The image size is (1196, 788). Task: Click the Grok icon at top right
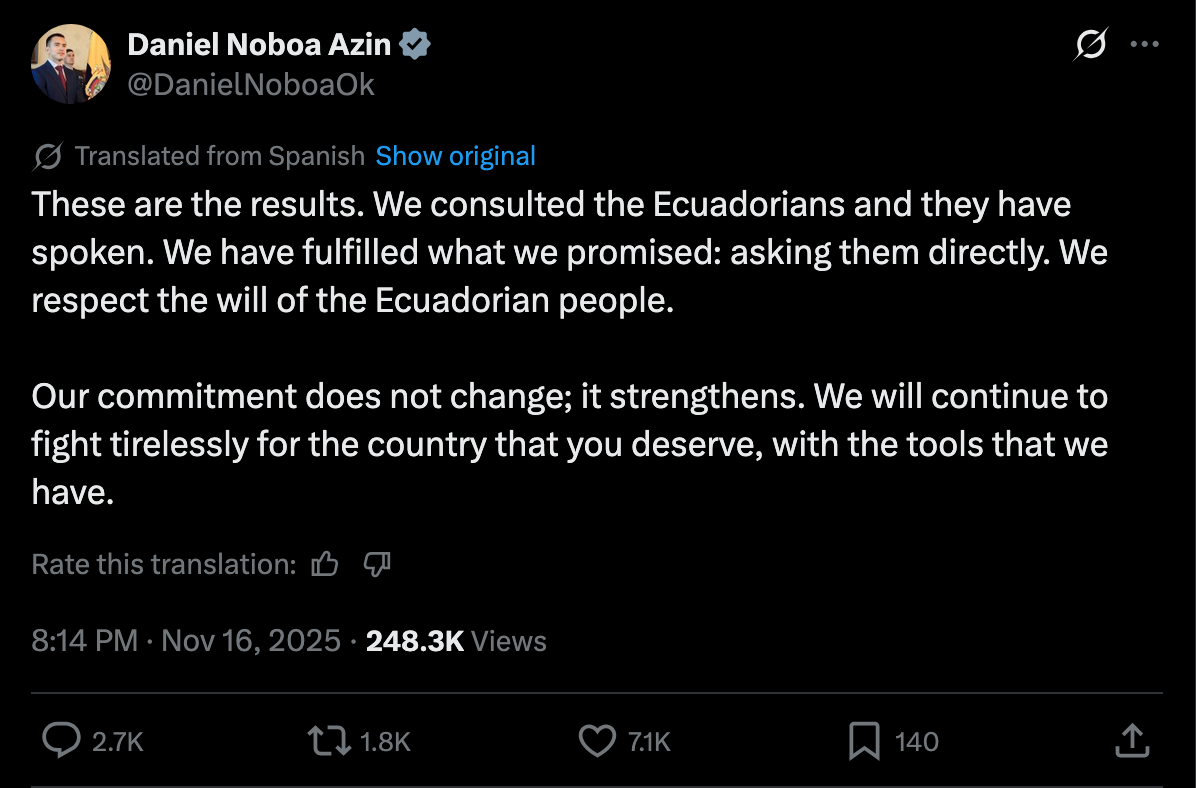pos(1090,44)
